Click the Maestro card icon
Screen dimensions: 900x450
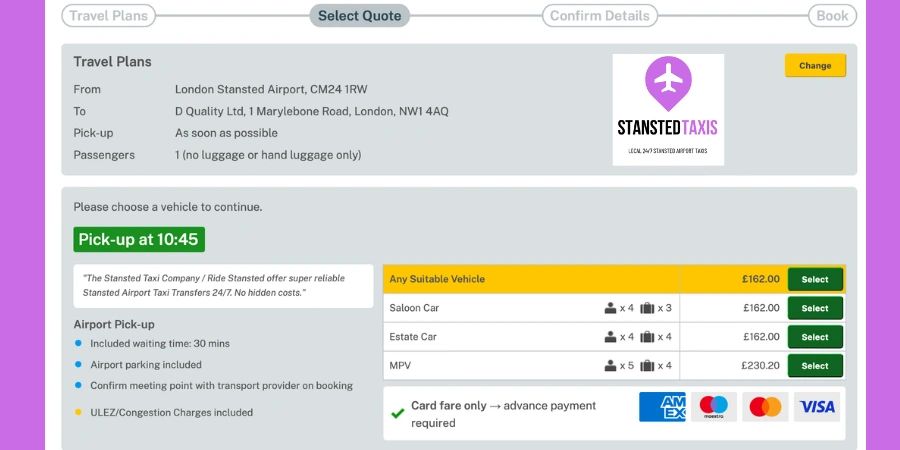pyautogui.click(x=713, y=407)
